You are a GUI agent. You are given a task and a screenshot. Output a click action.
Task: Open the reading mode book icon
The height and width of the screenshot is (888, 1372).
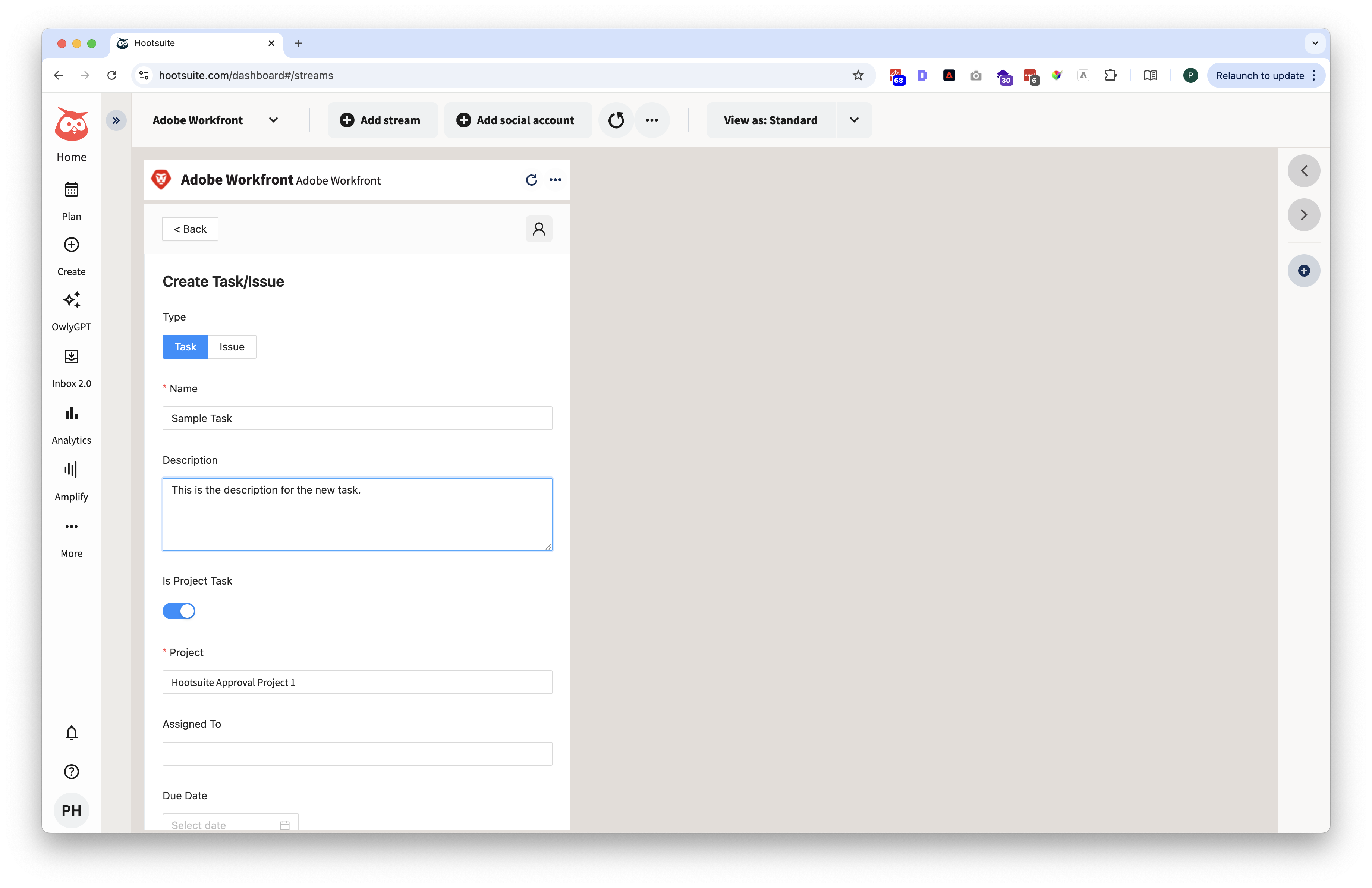coord(1151,75)
